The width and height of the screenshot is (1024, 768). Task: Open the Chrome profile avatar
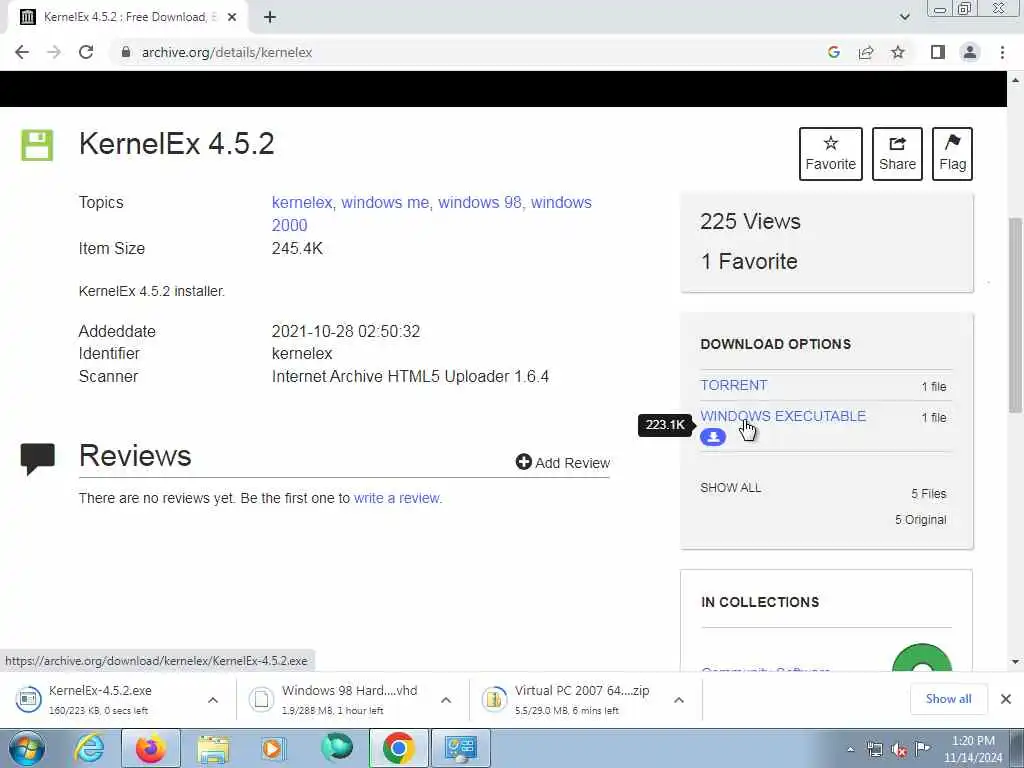970,52
